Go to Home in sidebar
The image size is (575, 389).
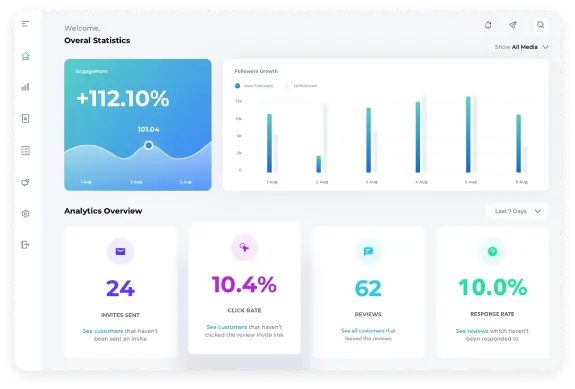click(25, 56)
